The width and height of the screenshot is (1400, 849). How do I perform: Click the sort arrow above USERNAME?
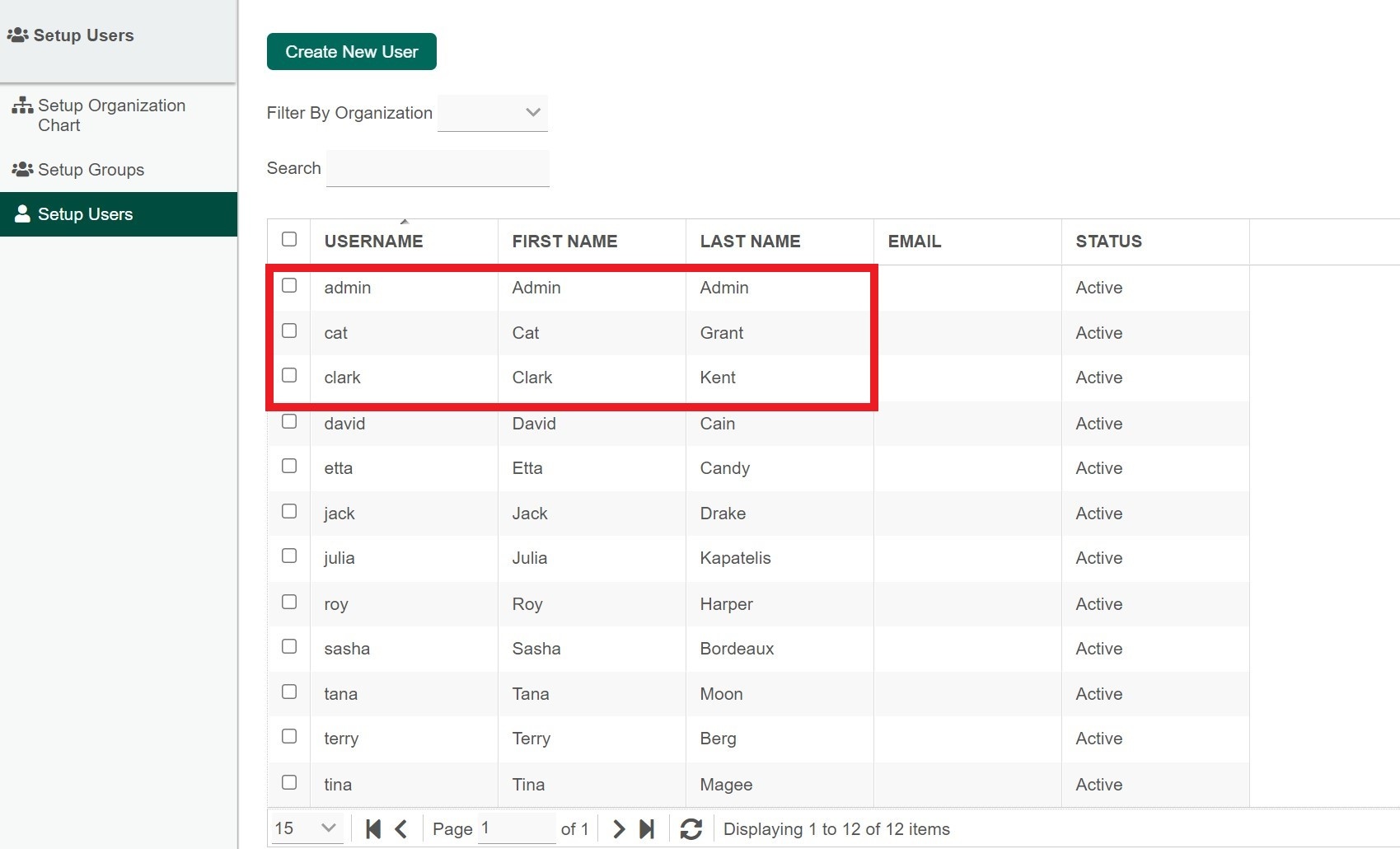click(404, 222)
